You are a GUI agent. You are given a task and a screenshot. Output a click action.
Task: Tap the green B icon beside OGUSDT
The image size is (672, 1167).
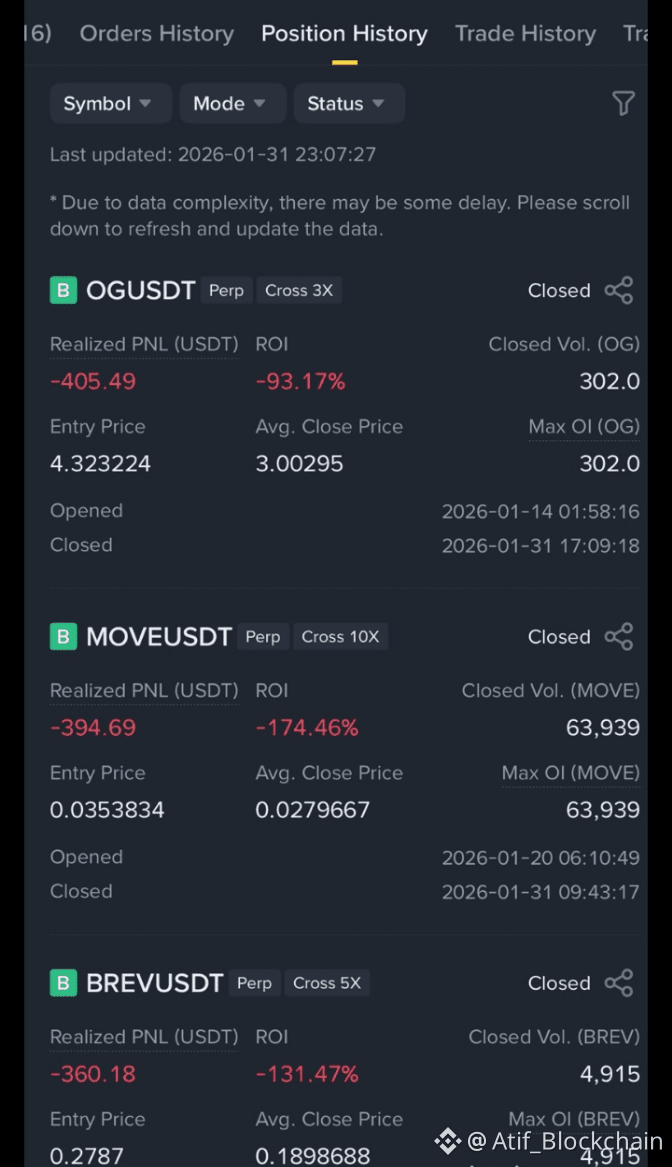coord(63,290)
